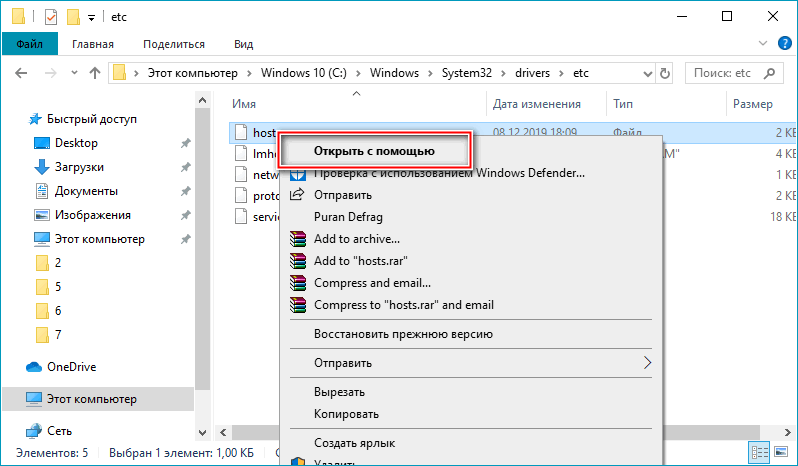Sort by Дата изменения column header
The width and height of the screenshot is (798, 466).
click(x=536, y=104)
